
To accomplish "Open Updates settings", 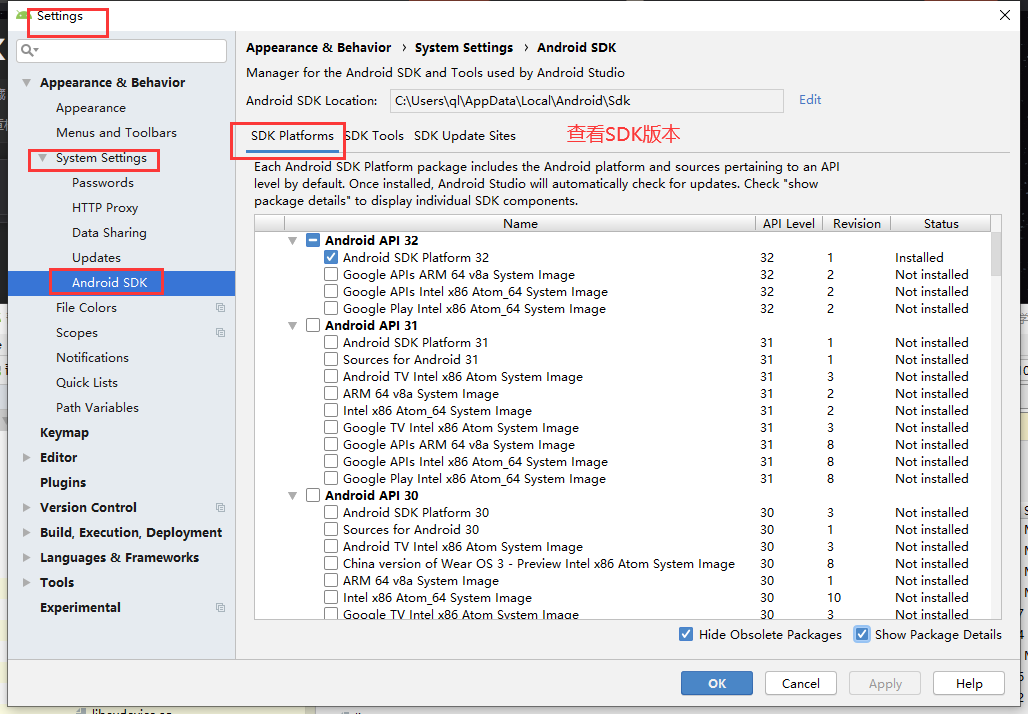I will point(96,258).
